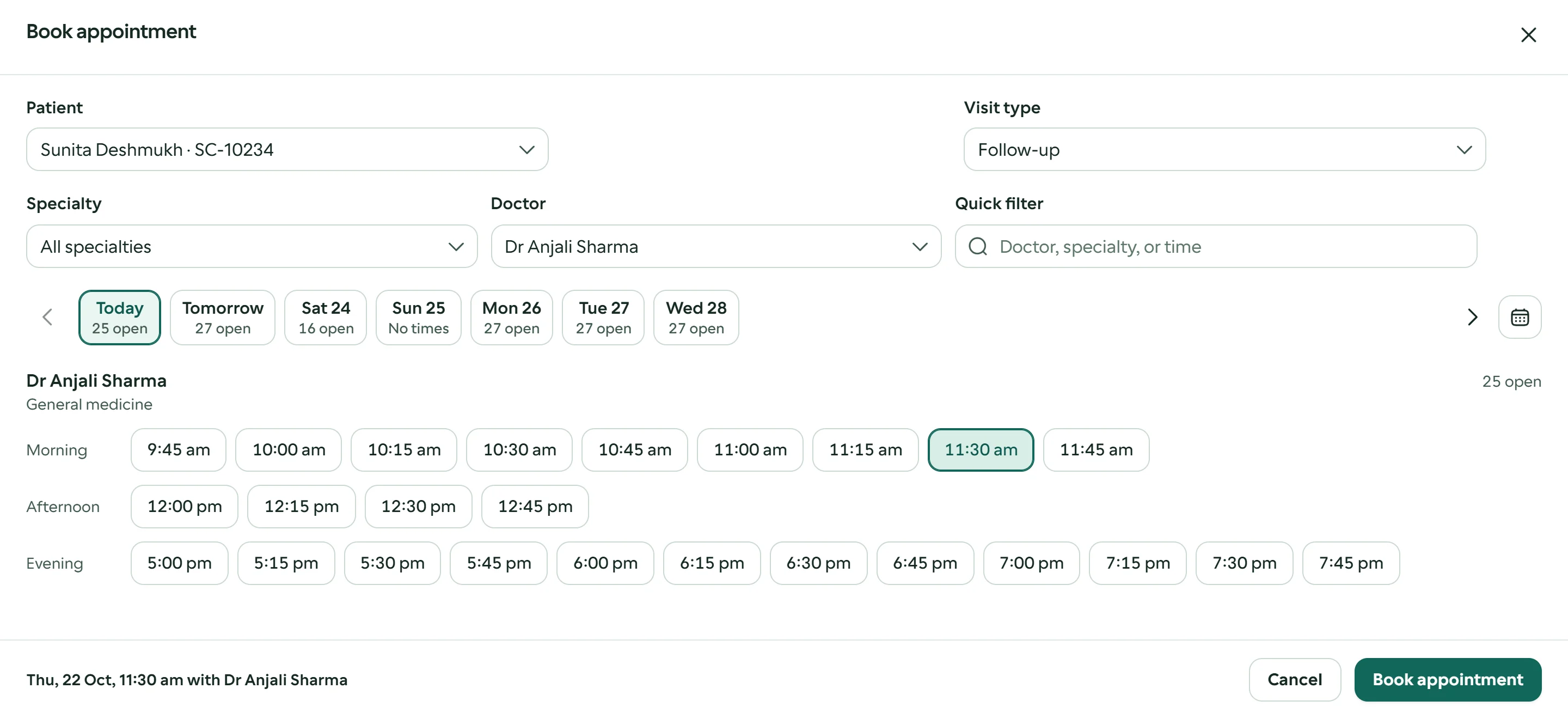
Task: Select the Sun 25 date tab
Action: (419, 317)
